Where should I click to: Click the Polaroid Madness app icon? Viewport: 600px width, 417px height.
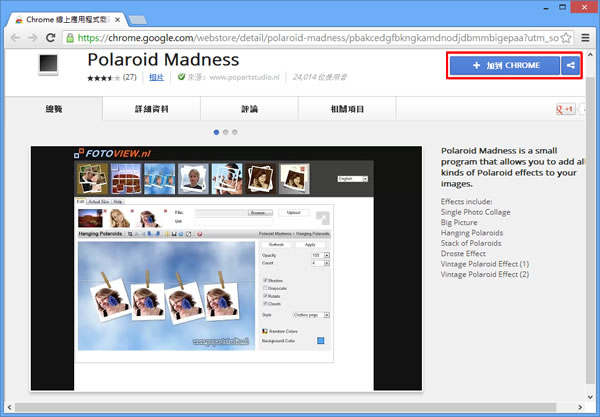tap(48, 64)
